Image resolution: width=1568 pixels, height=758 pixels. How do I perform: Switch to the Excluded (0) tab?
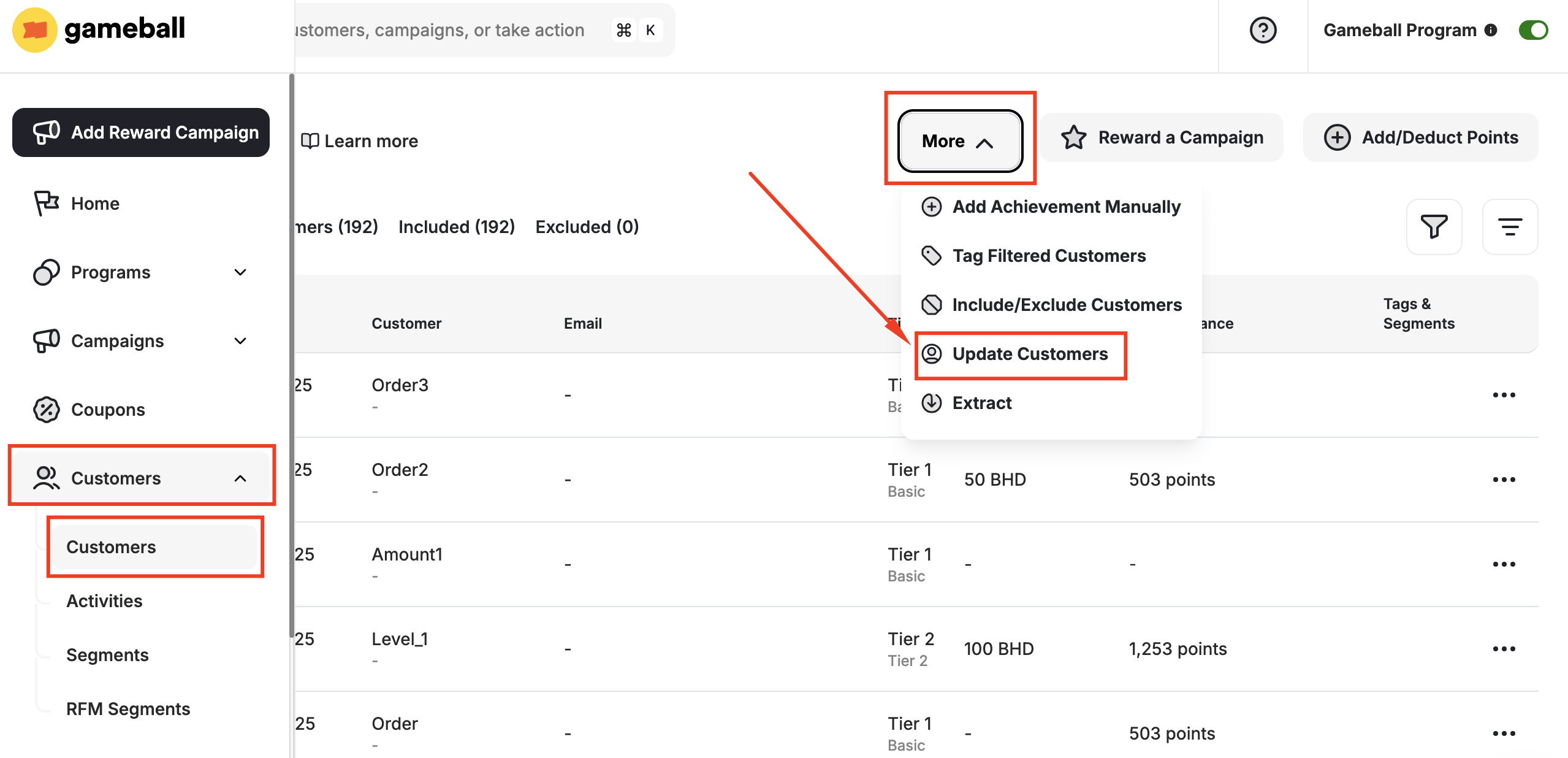587,227
